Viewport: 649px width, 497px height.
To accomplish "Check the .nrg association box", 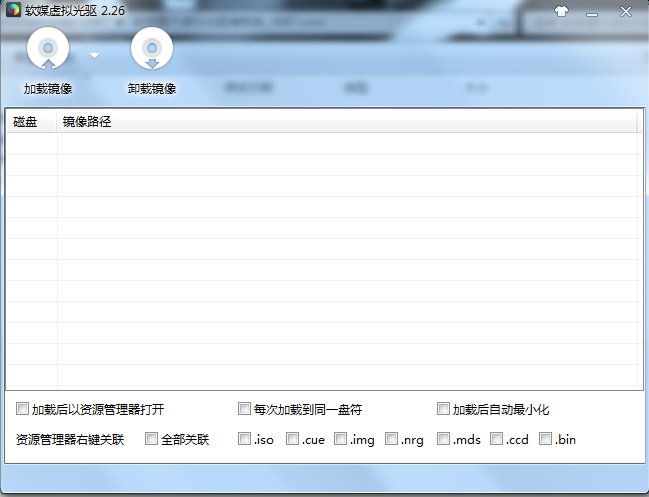I will click(391, 439).
